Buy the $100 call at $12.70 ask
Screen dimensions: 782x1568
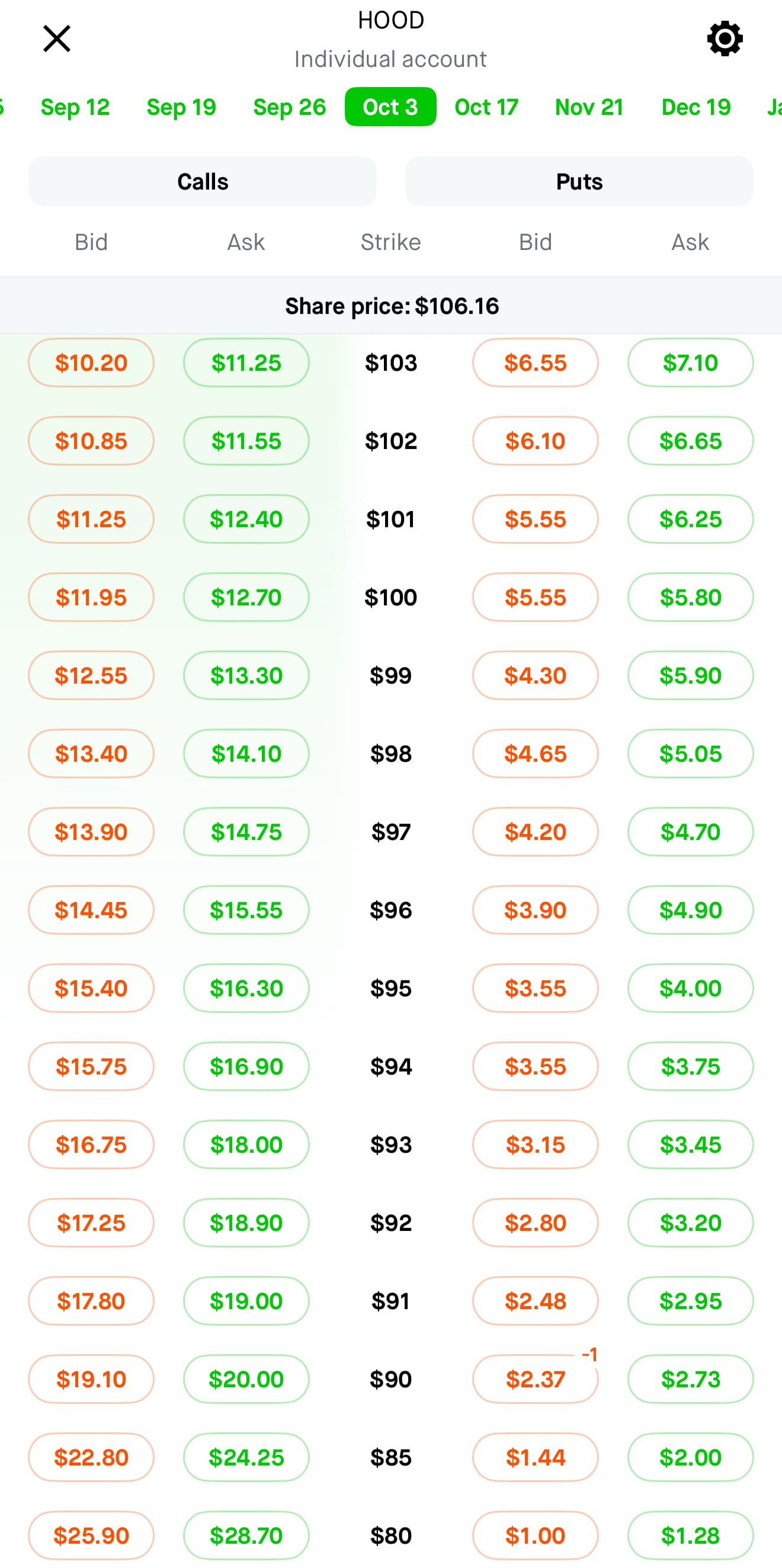point(246,597)
